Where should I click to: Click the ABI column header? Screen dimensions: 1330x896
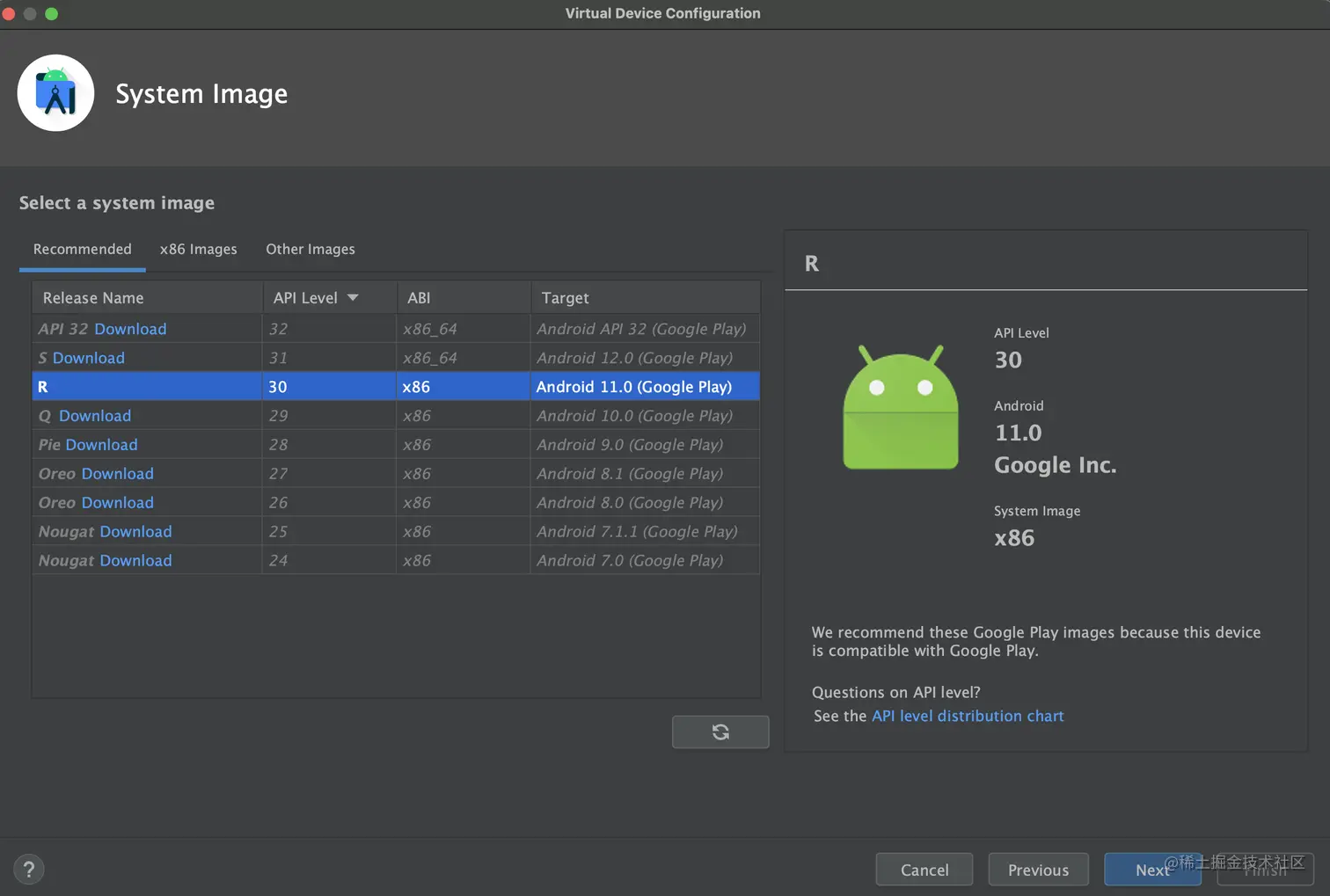419,298
